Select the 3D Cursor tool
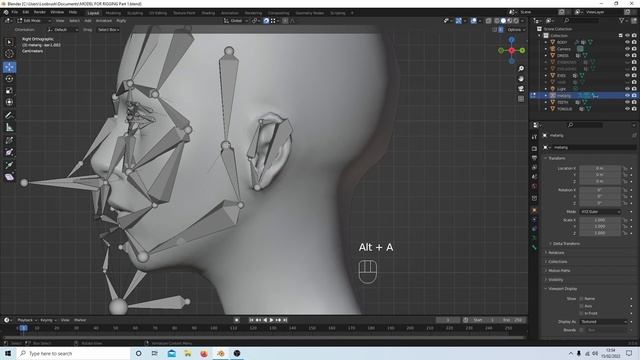 click(9, 54)
